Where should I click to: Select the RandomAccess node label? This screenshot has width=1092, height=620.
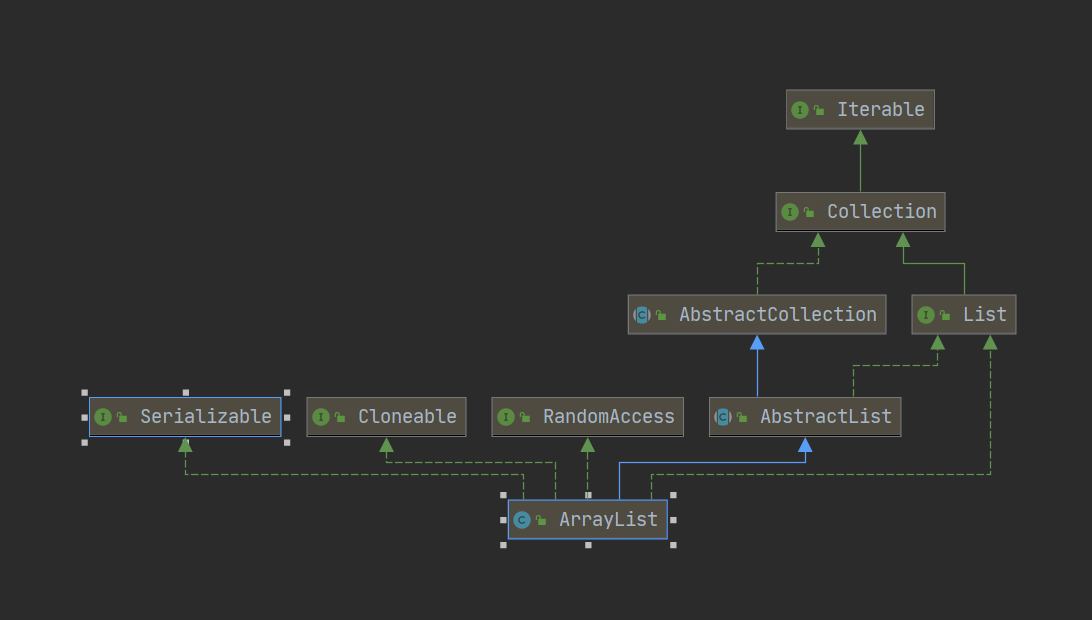point(608,417)
